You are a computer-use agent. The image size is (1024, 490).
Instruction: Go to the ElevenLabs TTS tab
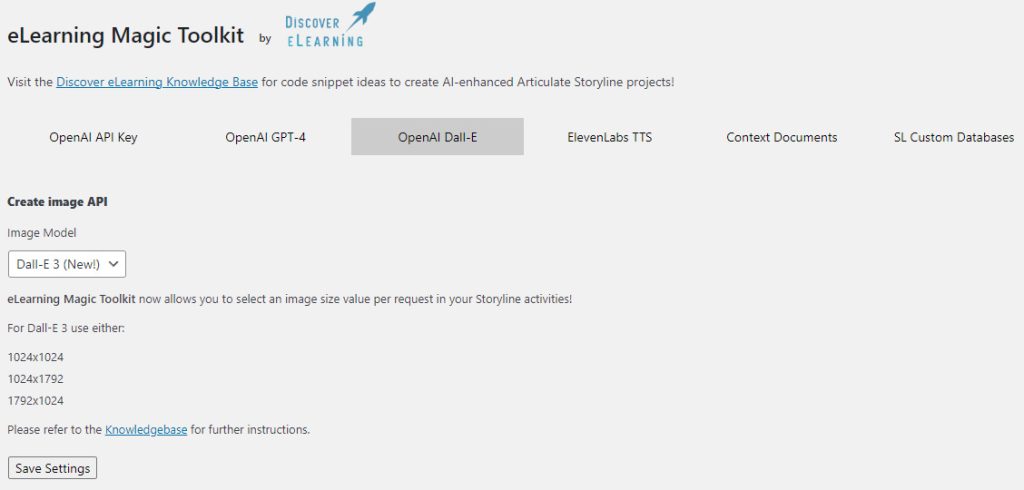coord(609,137)
